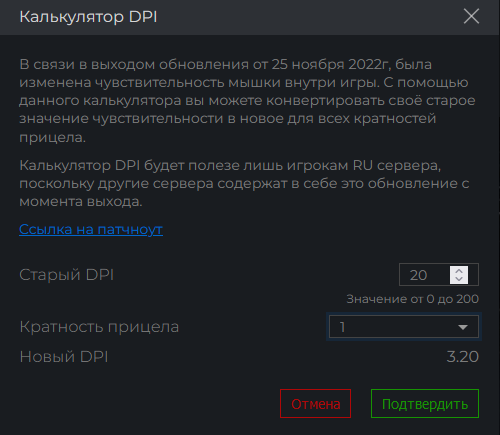
Task: Click the paragraph about 25 ноября 2022г update
Action: tap(247, 101)
